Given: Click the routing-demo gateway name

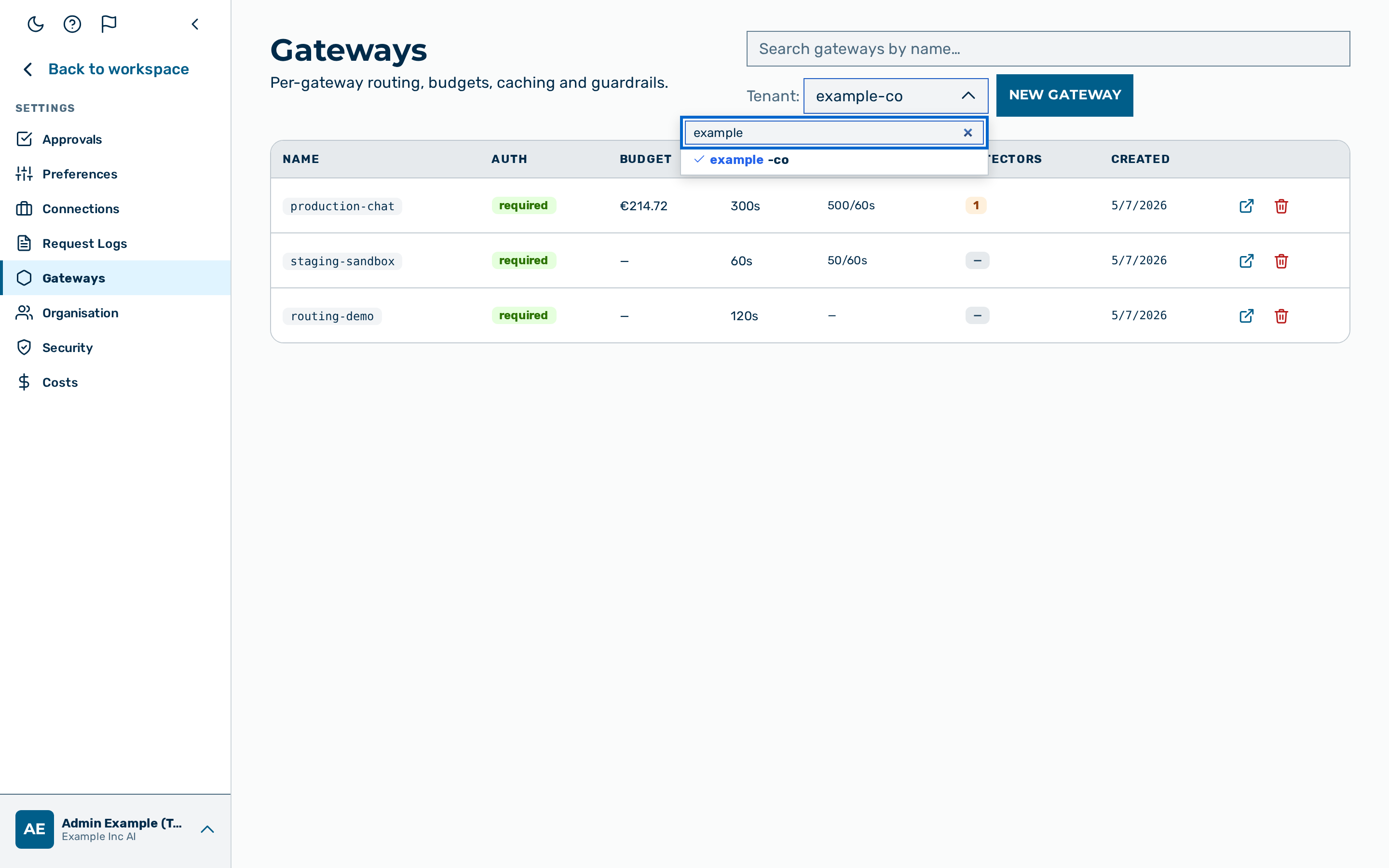Looking at the screenshot, I should (332, 316).
